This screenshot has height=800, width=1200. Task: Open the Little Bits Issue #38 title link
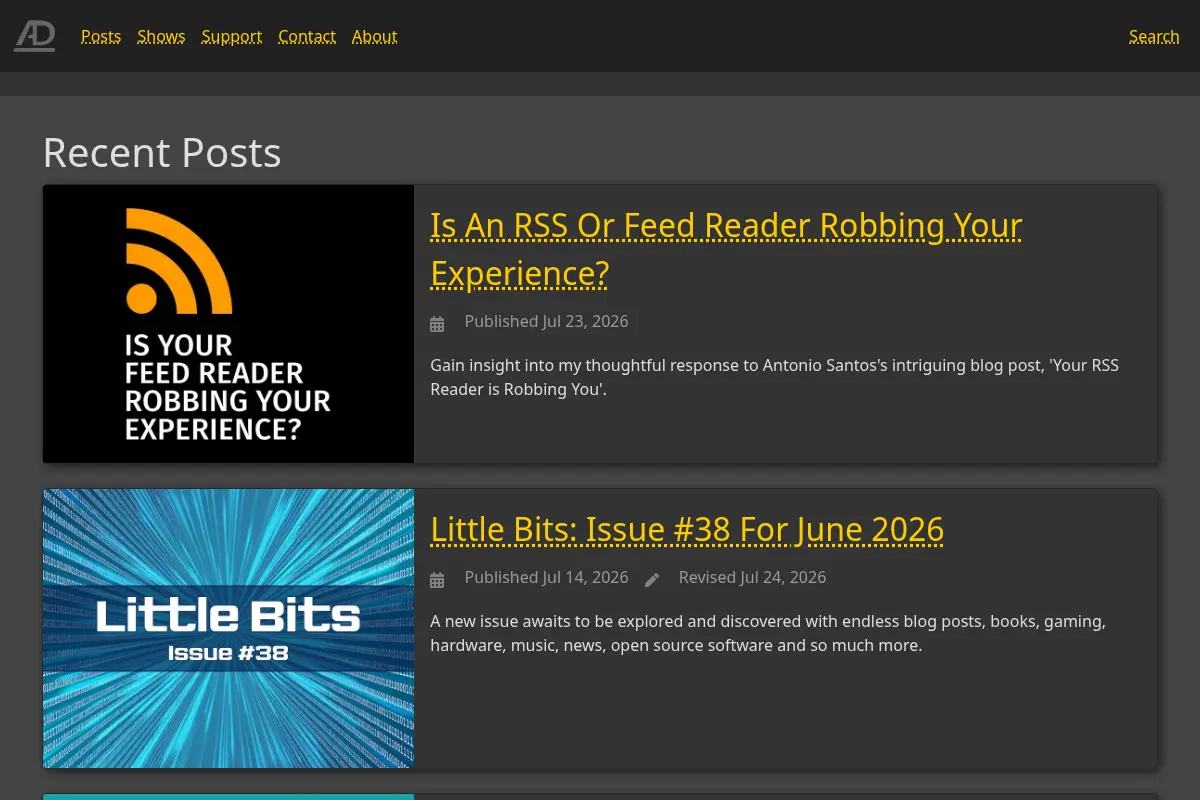coord(687,529)
